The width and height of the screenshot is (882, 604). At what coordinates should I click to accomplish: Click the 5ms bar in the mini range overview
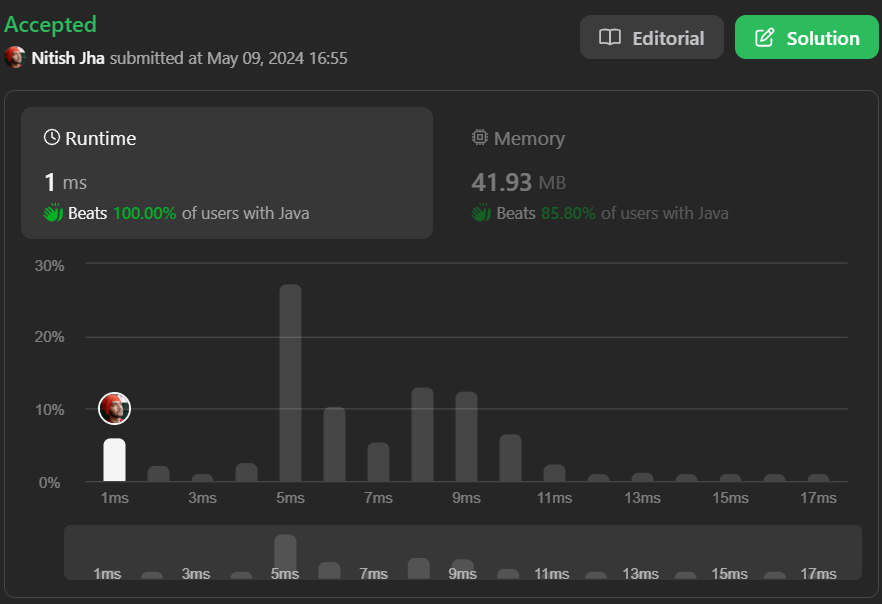[285, 555]
